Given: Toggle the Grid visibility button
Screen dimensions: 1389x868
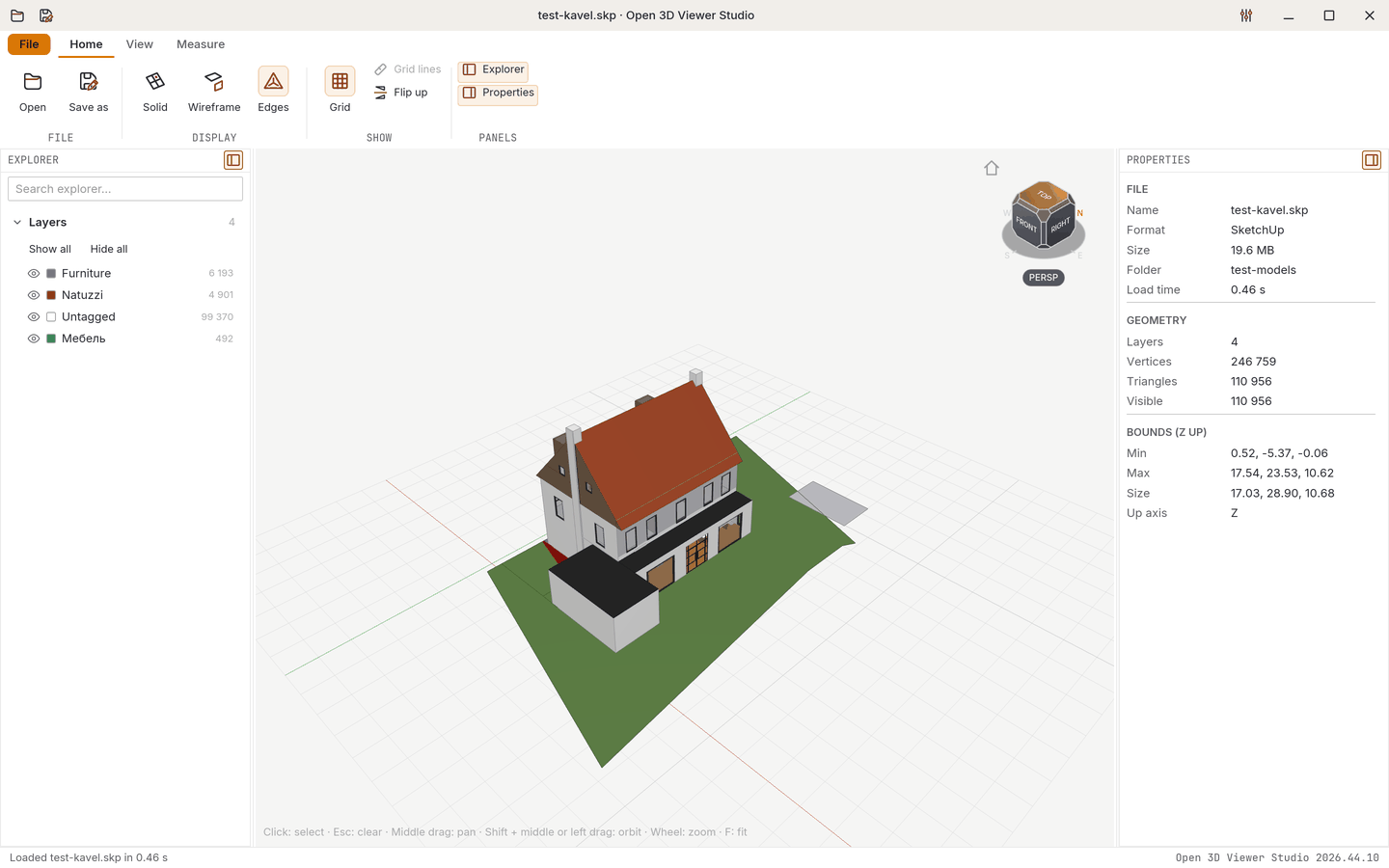Looking at the screenshot, I should point(340,93).
